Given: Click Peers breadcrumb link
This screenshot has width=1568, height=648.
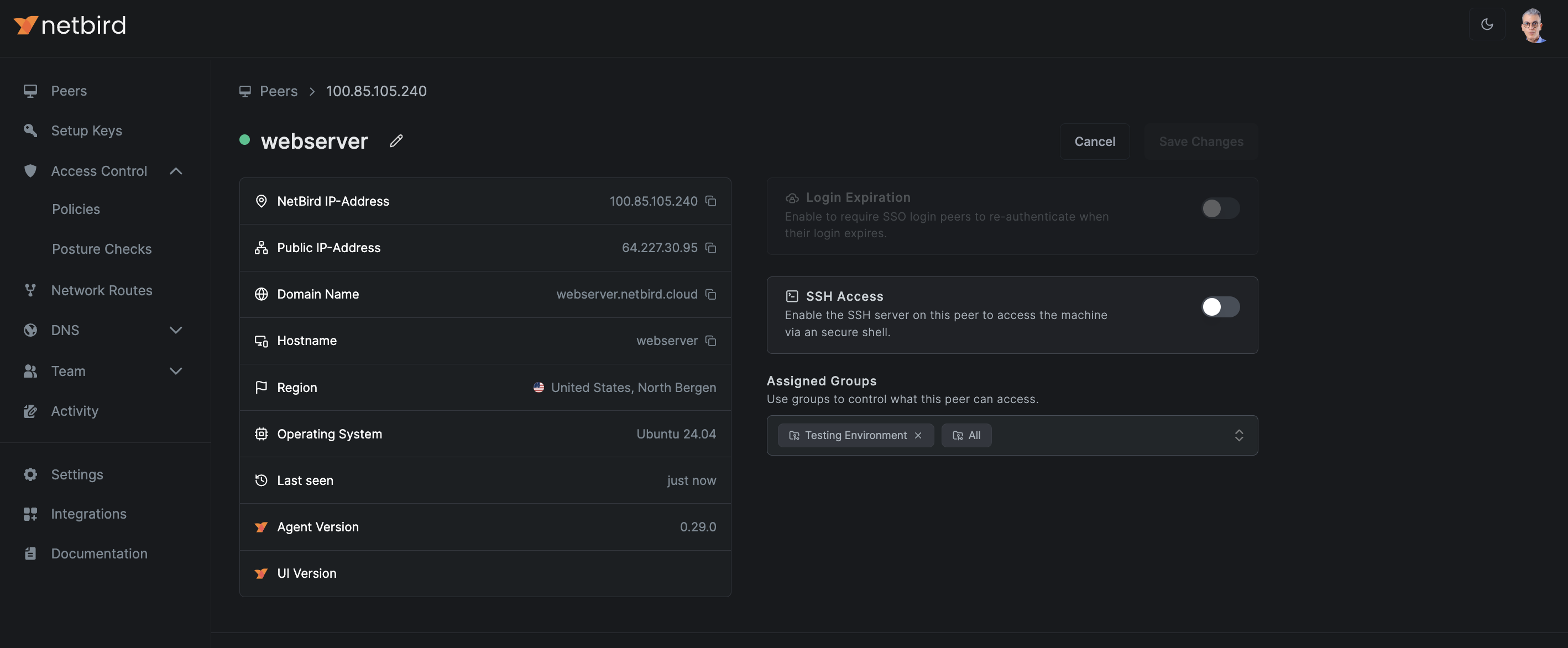Looking at the screenshot, I should tap(278, 91).
